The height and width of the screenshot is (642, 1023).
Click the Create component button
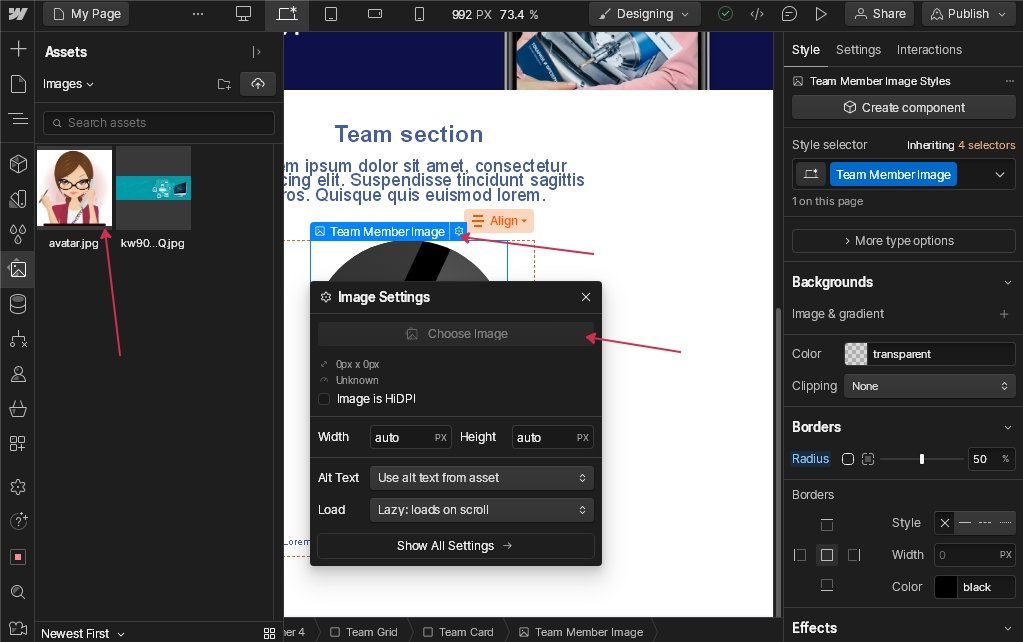click(903, 108)
